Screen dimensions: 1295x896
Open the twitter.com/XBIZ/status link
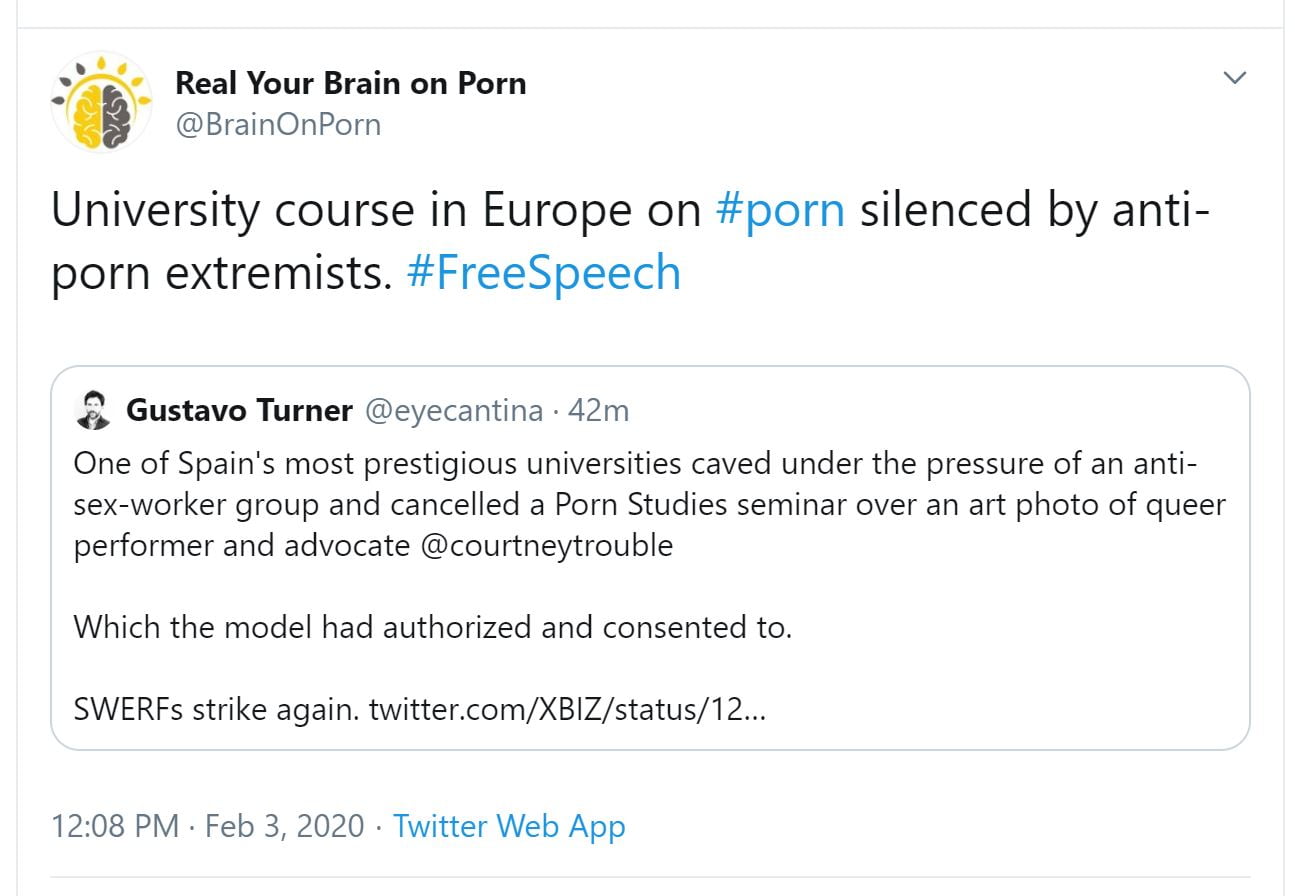click(567, 710)
